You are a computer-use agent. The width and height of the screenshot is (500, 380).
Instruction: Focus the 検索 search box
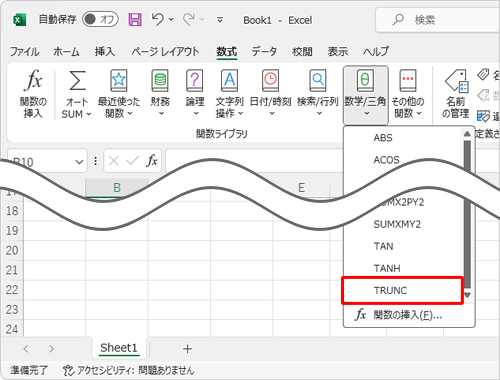point(438,20)
